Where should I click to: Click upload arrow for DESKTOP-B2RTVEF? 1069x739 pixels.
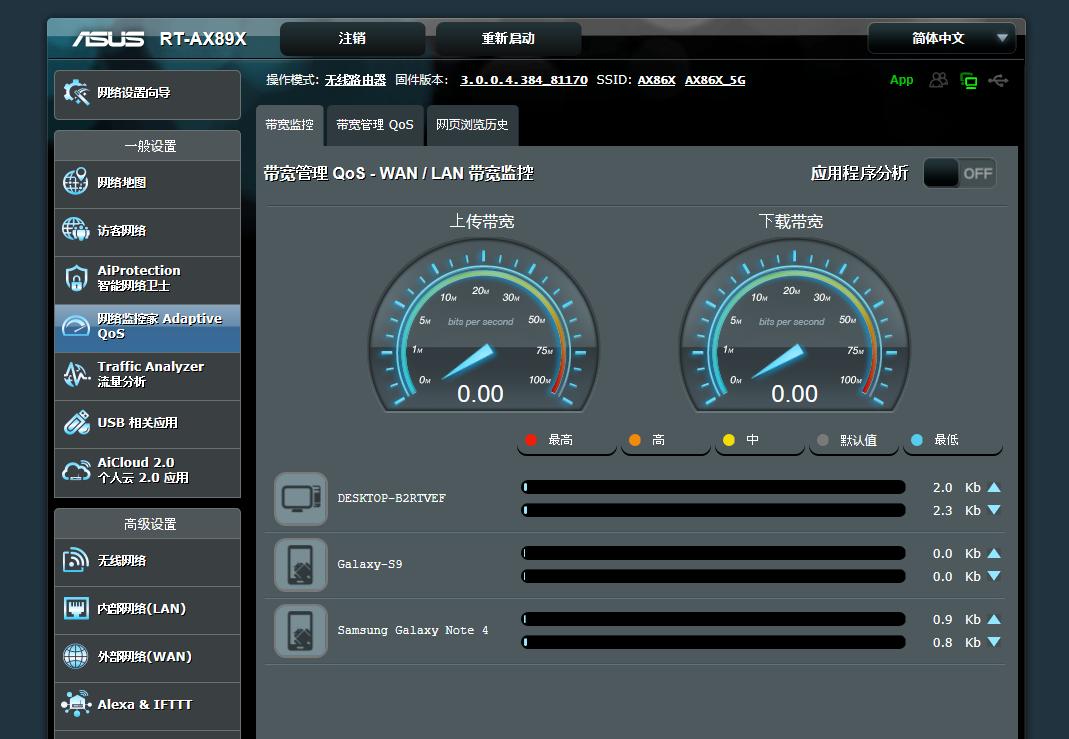(993, 487)
